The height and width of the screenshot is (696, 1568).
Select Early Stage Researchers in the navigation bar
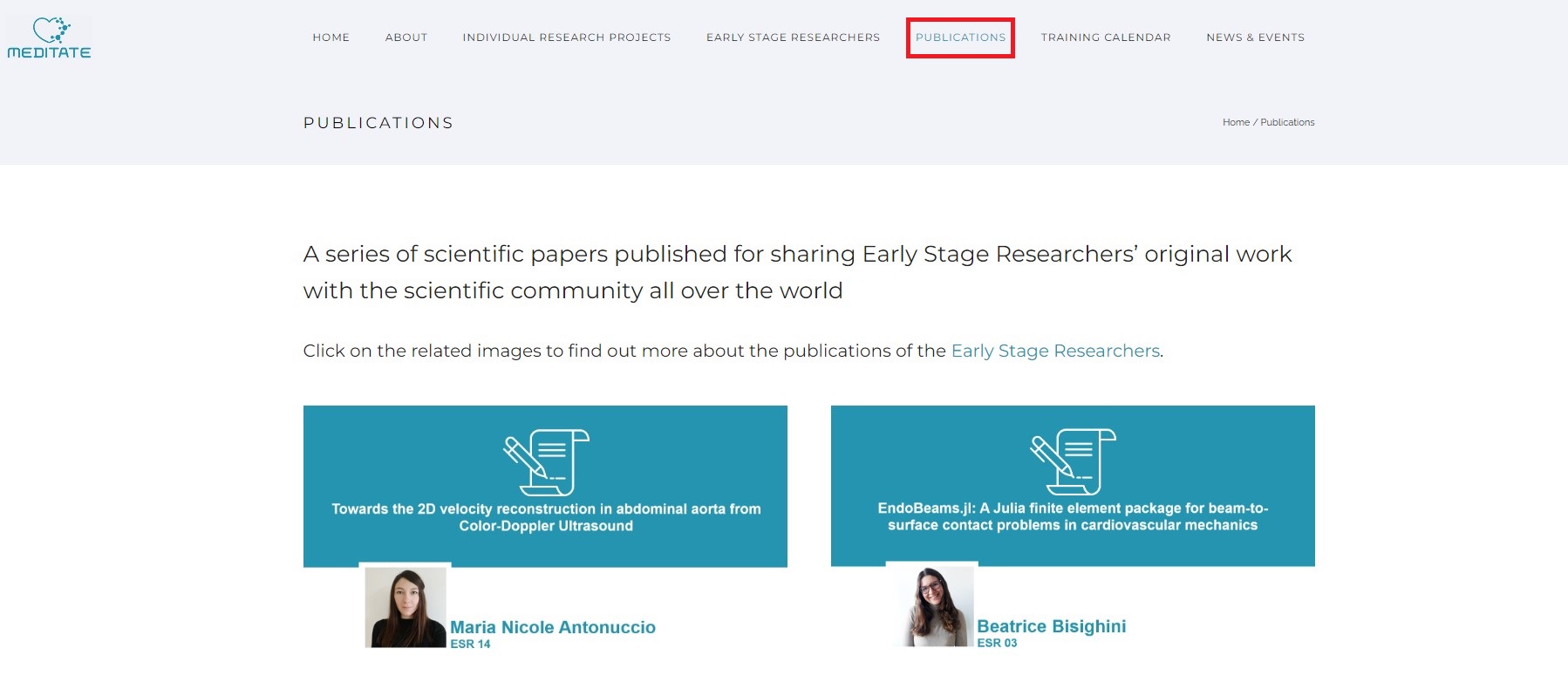click(x=793, y=38)
